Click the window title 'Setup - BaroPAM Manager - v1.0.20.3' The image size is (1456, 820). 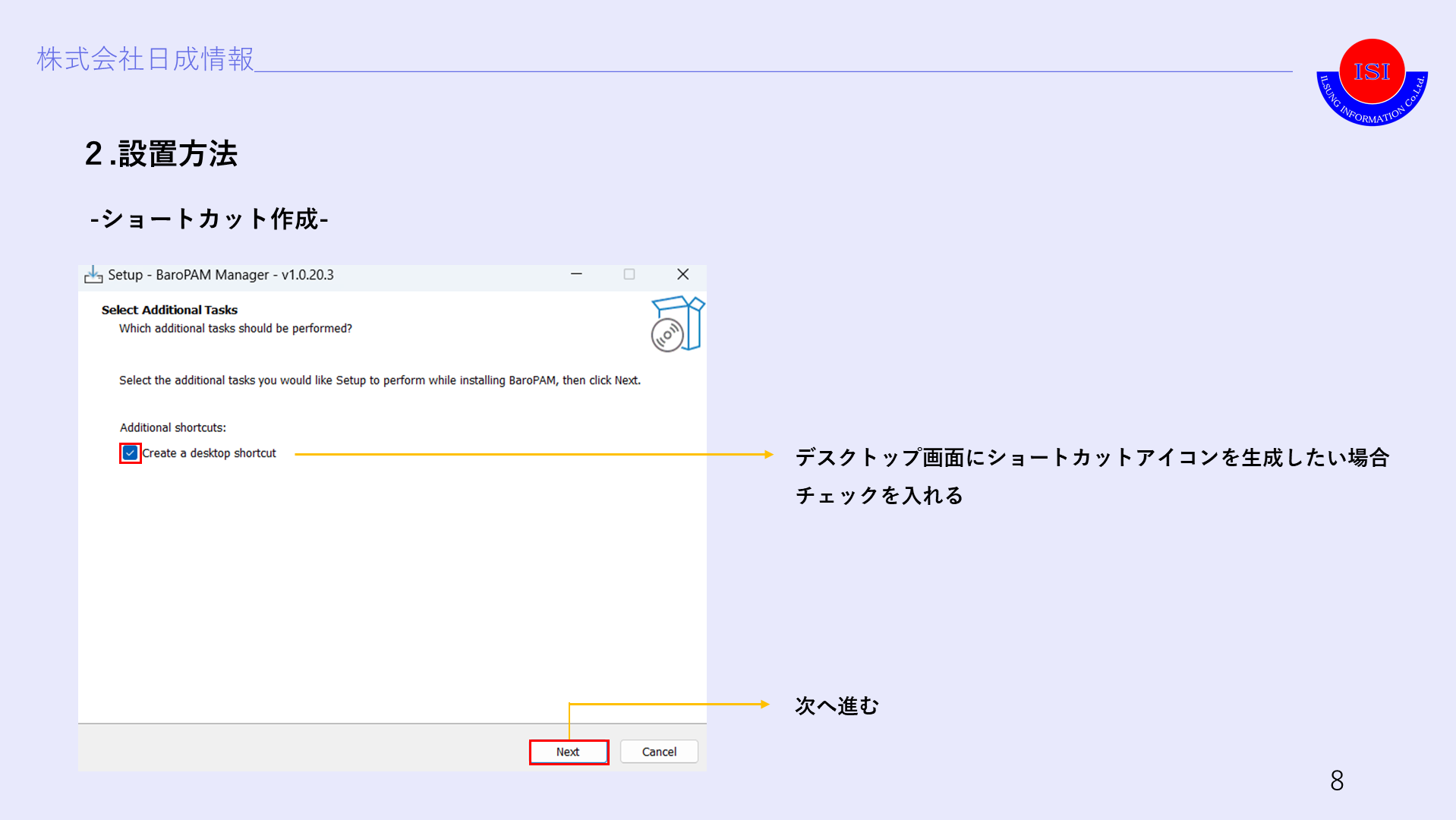tap(221, 275)
